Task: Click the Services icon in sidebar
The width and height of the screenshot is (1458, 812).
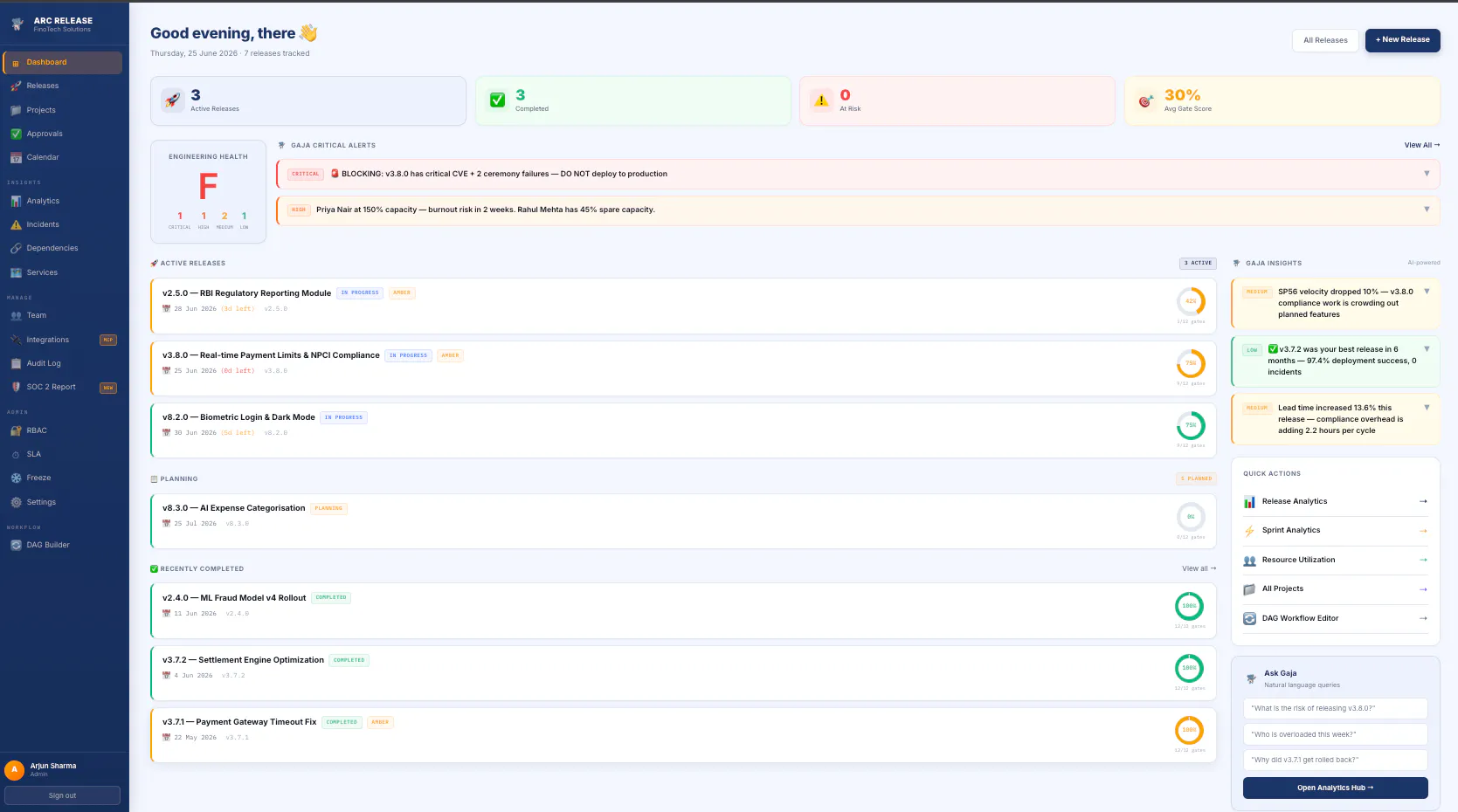Action: point(16,273)
